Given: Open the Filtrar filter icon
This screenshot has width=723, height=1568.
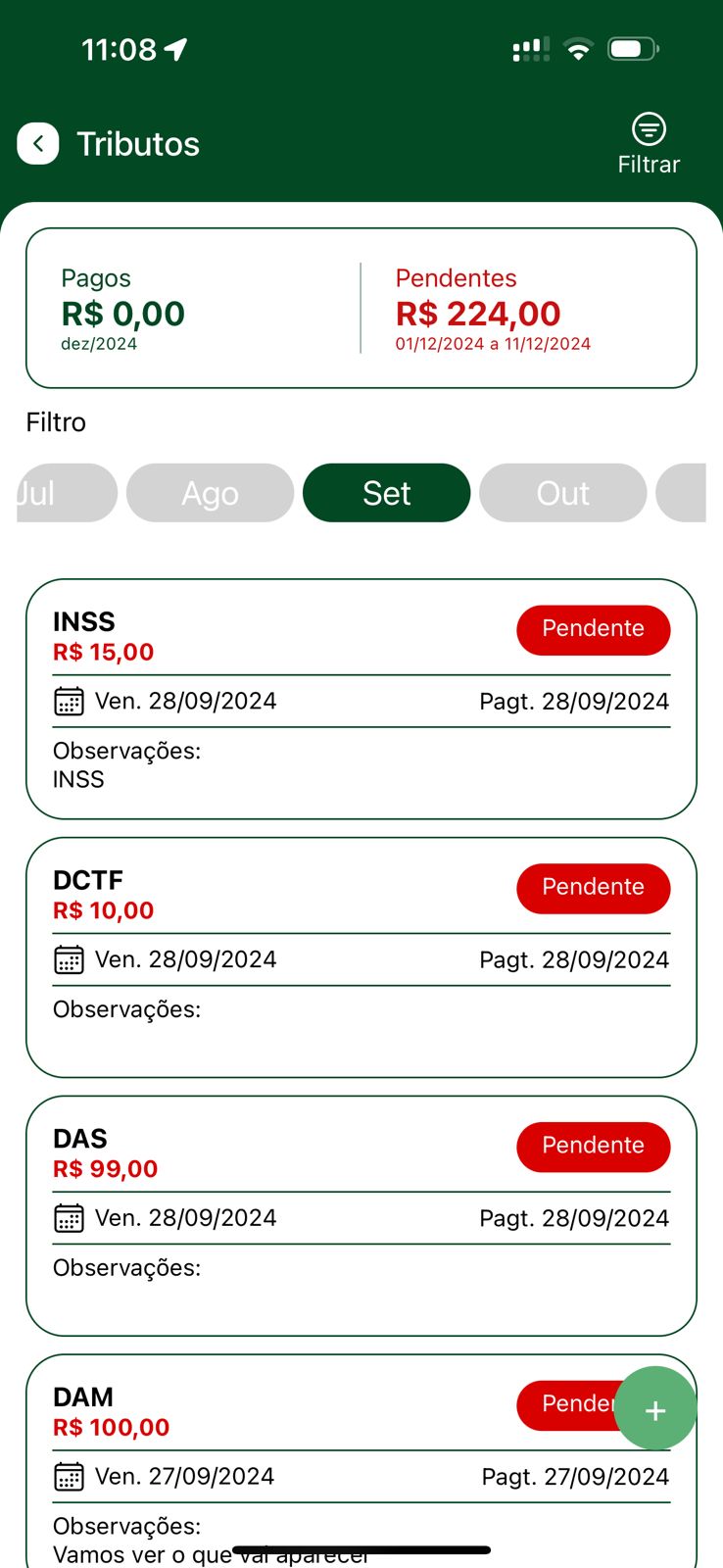Looking at the screenshot, I should (649, 129).
